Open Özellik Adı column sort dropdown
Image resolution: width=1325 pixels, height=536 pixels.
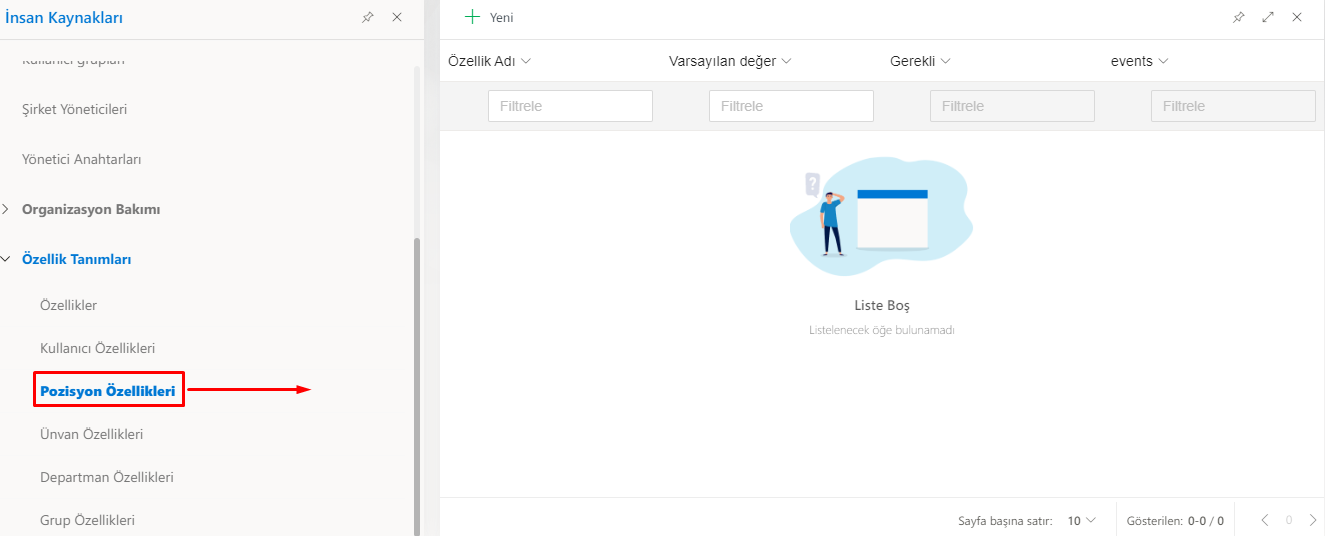click(526, 61)
